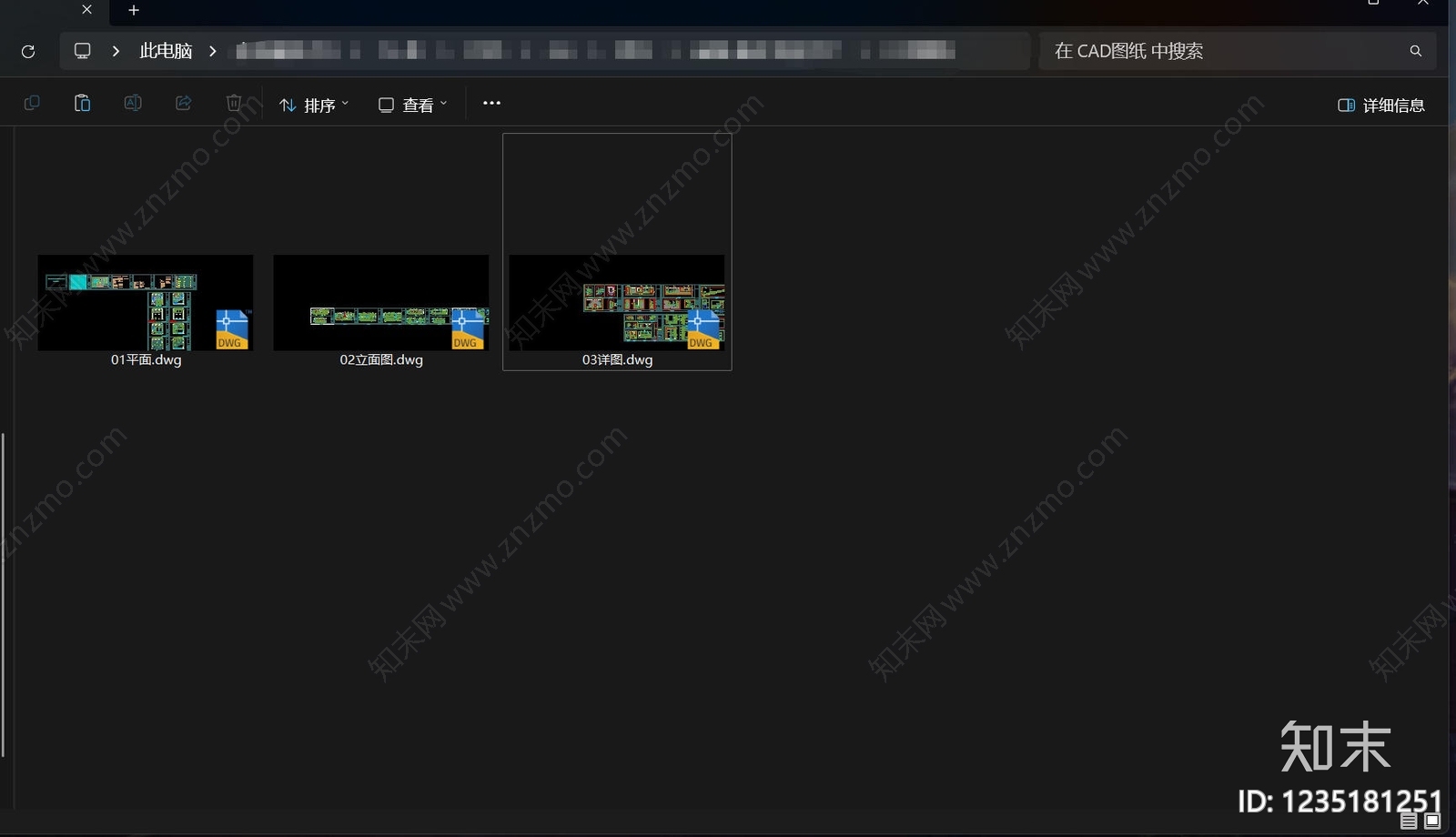1456x837 pixels.
Task: Switch to large thumbnails view icon
Action: 1432,822
